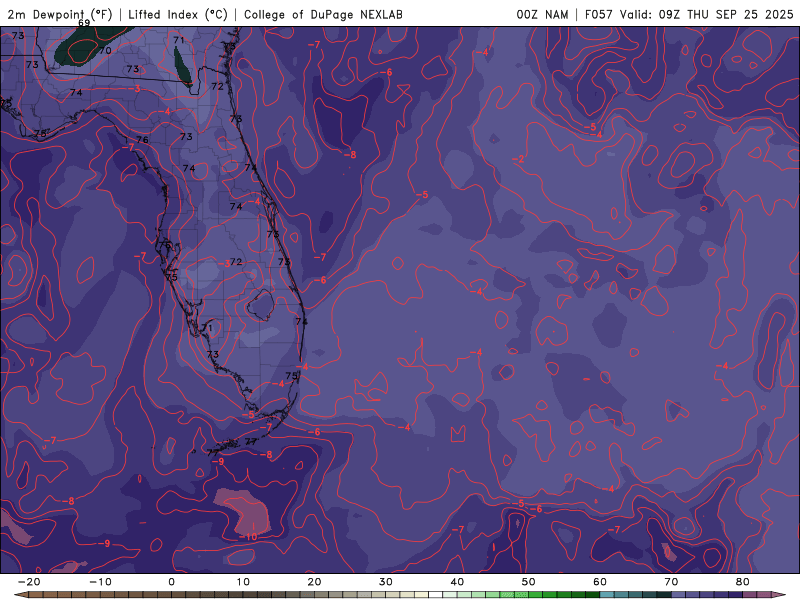Click the Lake Okeechobee outline on the map
The image size is (800, 600).
point(261,305)
